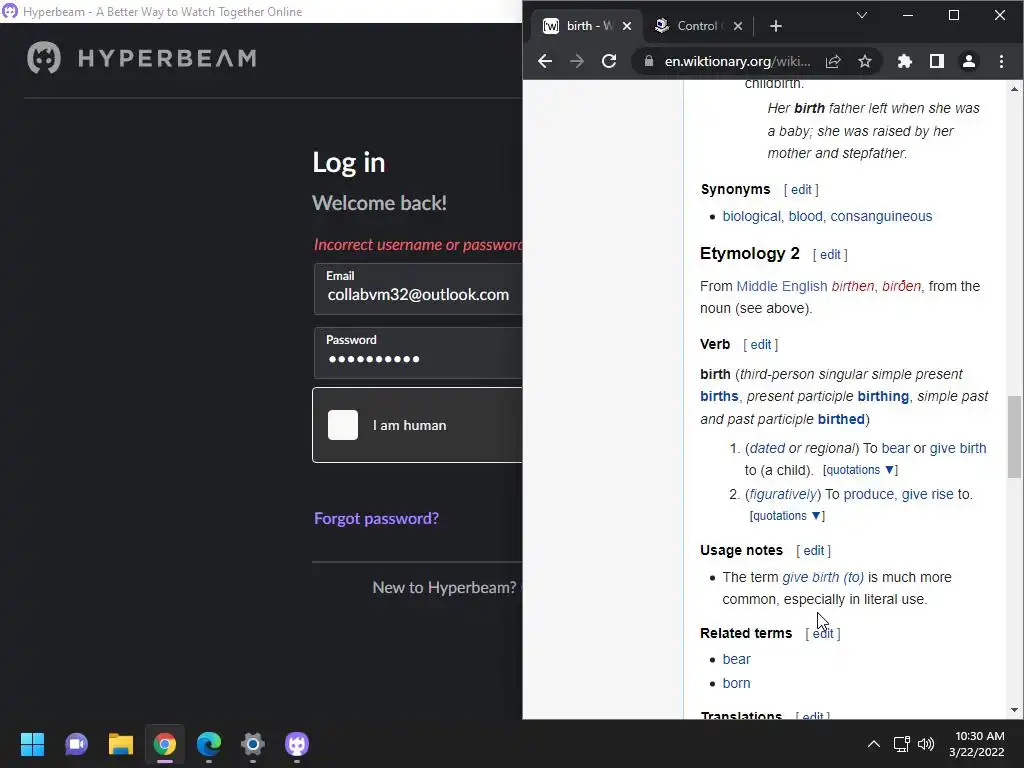This screenshot has height=768, width=1024.
Task: Open File Explorer from the taskbar
Action: (x=121, y=744)
